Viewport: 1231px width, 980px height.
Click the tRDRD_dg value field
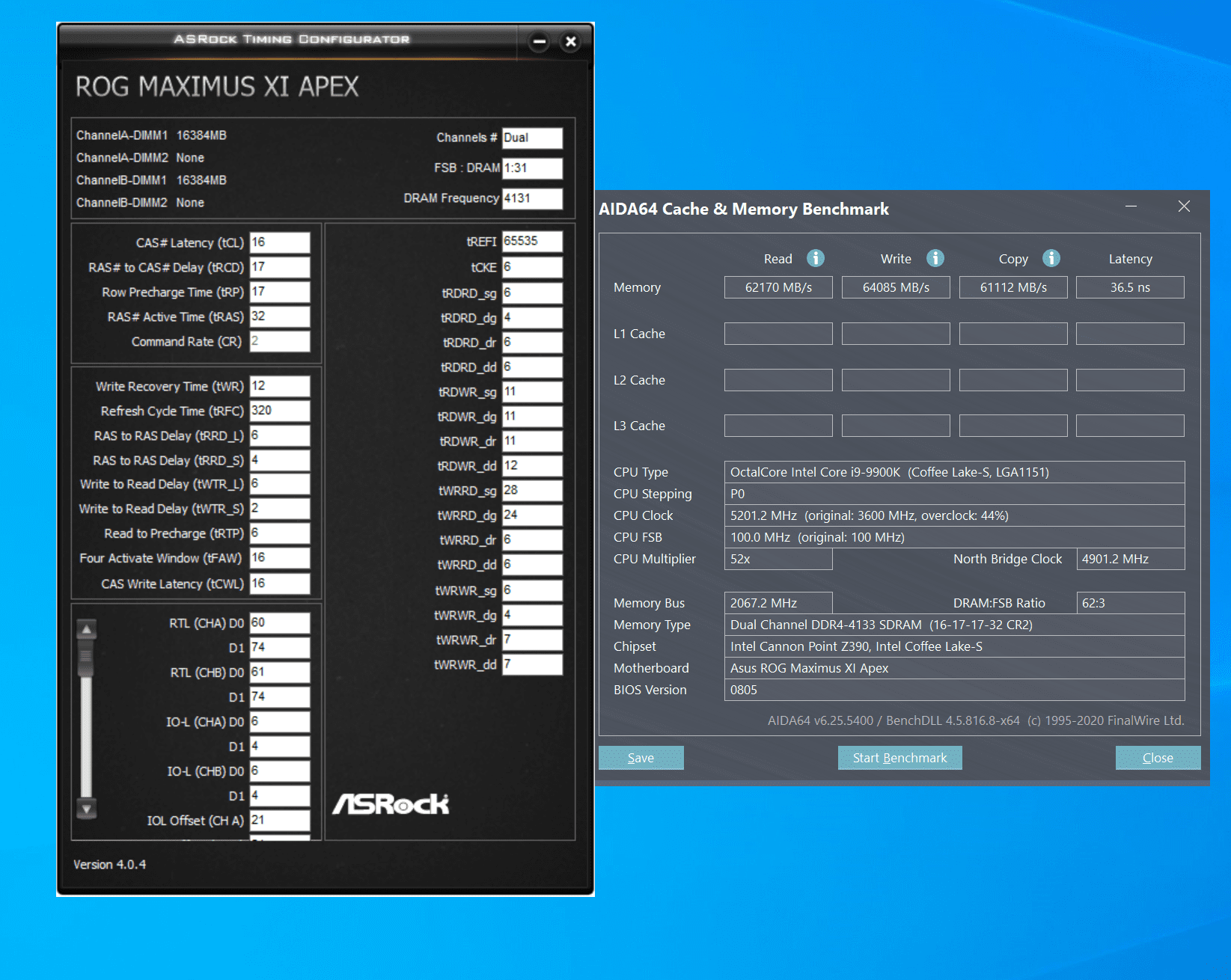click(x=532, y=318)
